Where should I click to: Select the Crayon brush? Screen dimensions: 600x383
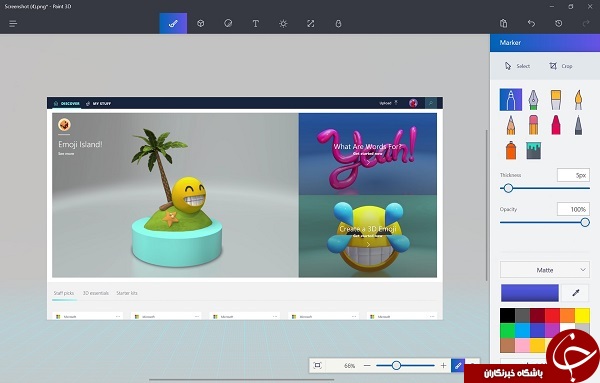[556, 125]
